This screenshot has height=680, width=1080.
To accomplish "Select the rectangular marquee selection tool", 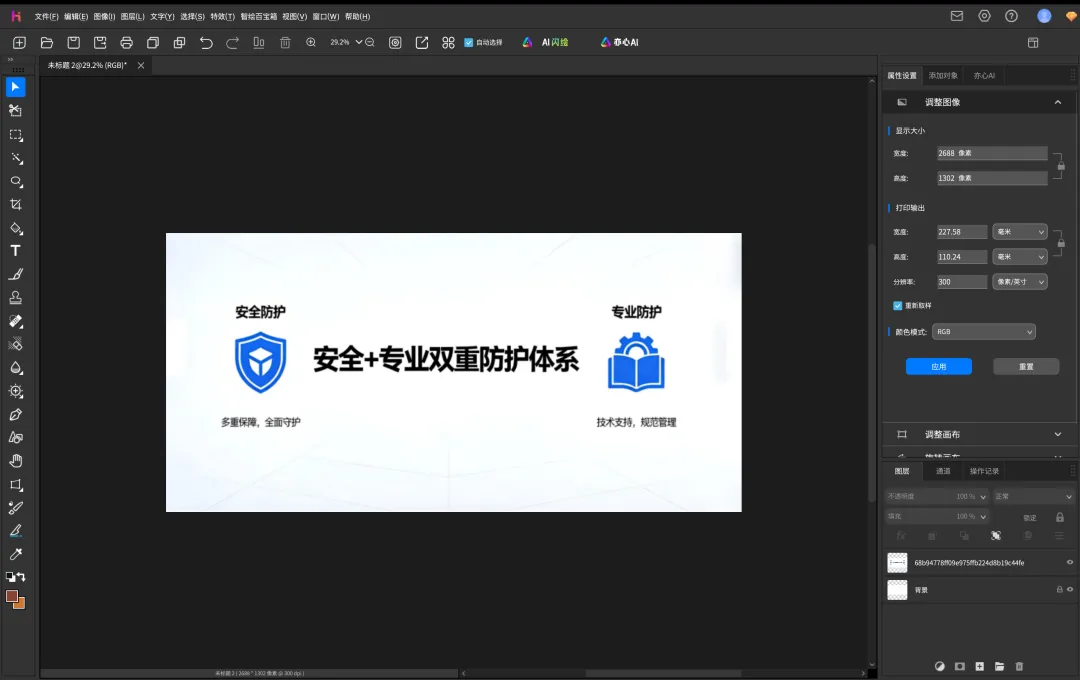I will tap(16, 135).
